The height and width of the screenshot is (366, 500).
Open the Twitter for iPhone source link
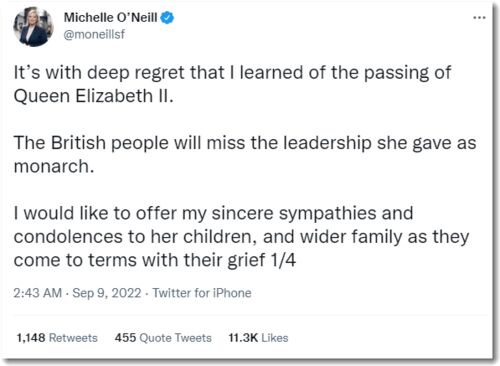pyautogui.click(x=202, y=293)
